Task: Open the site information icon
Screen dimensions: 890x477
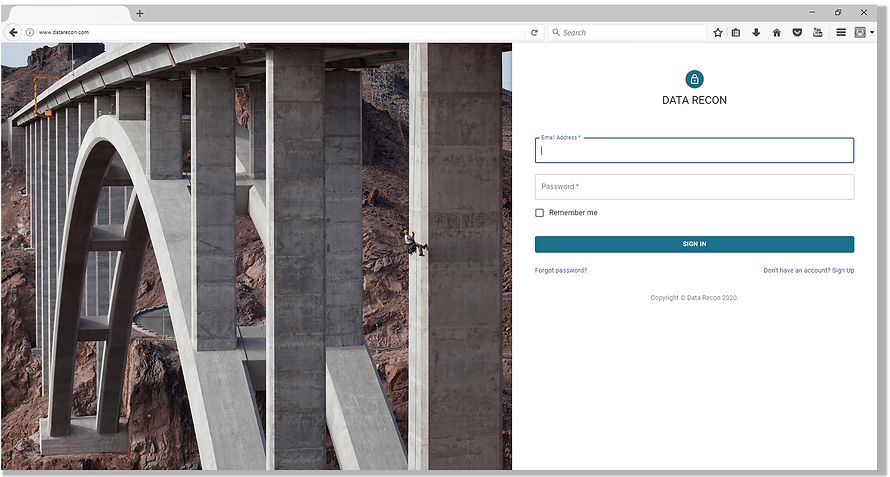Action: (30, 32)
